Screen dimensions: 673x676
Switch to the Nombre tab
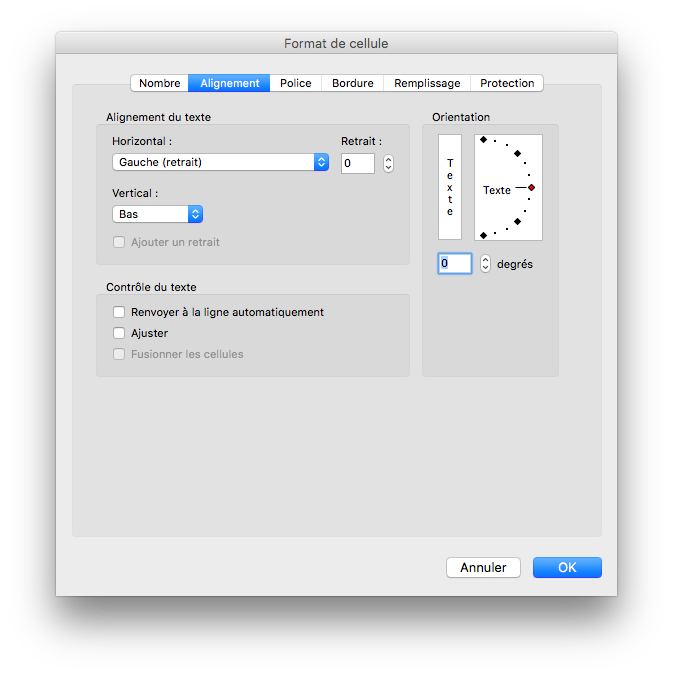pos(160,83)
